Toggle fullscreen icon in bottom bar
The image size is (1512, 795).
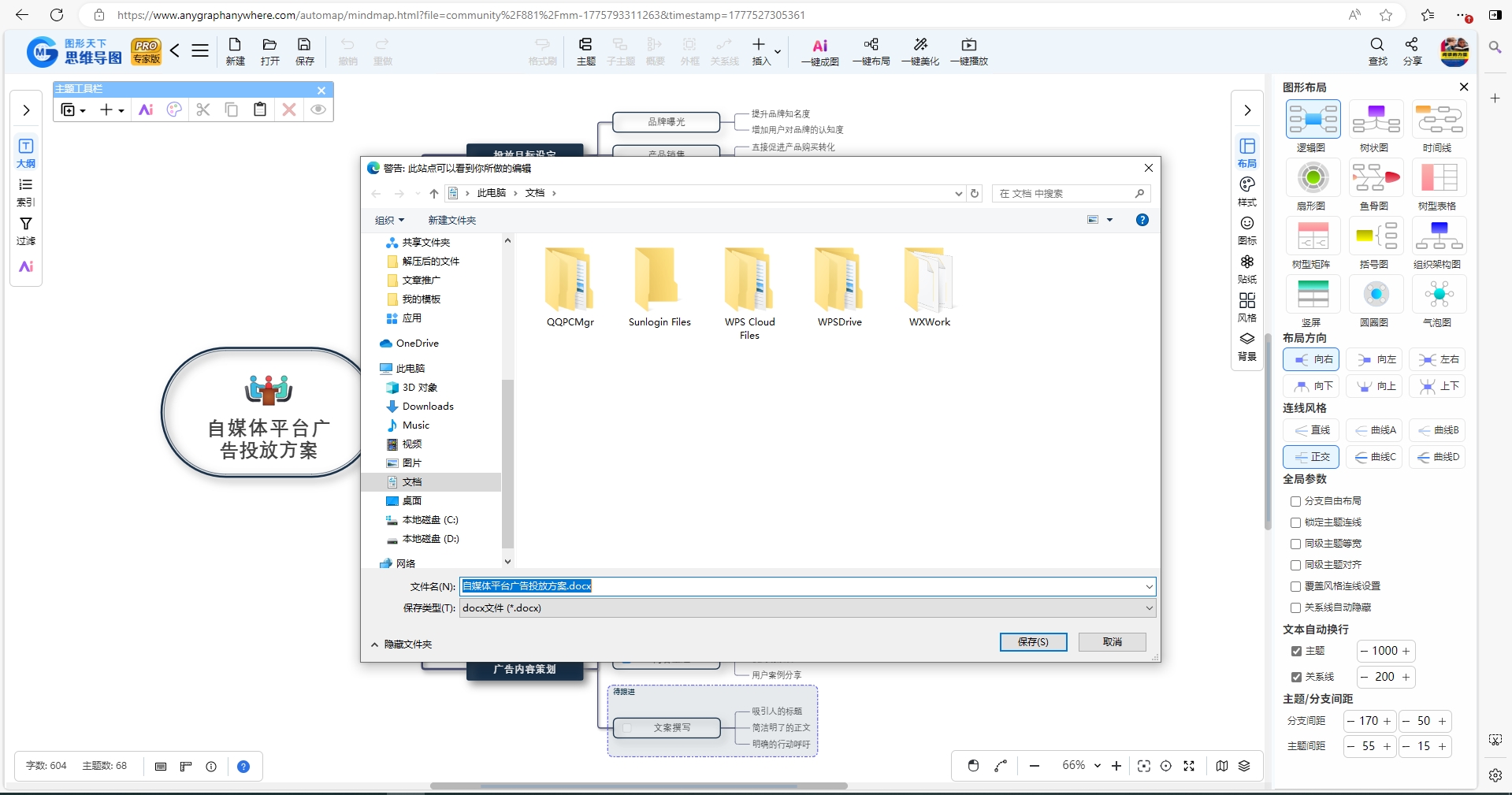click(x=1189, y=766)
